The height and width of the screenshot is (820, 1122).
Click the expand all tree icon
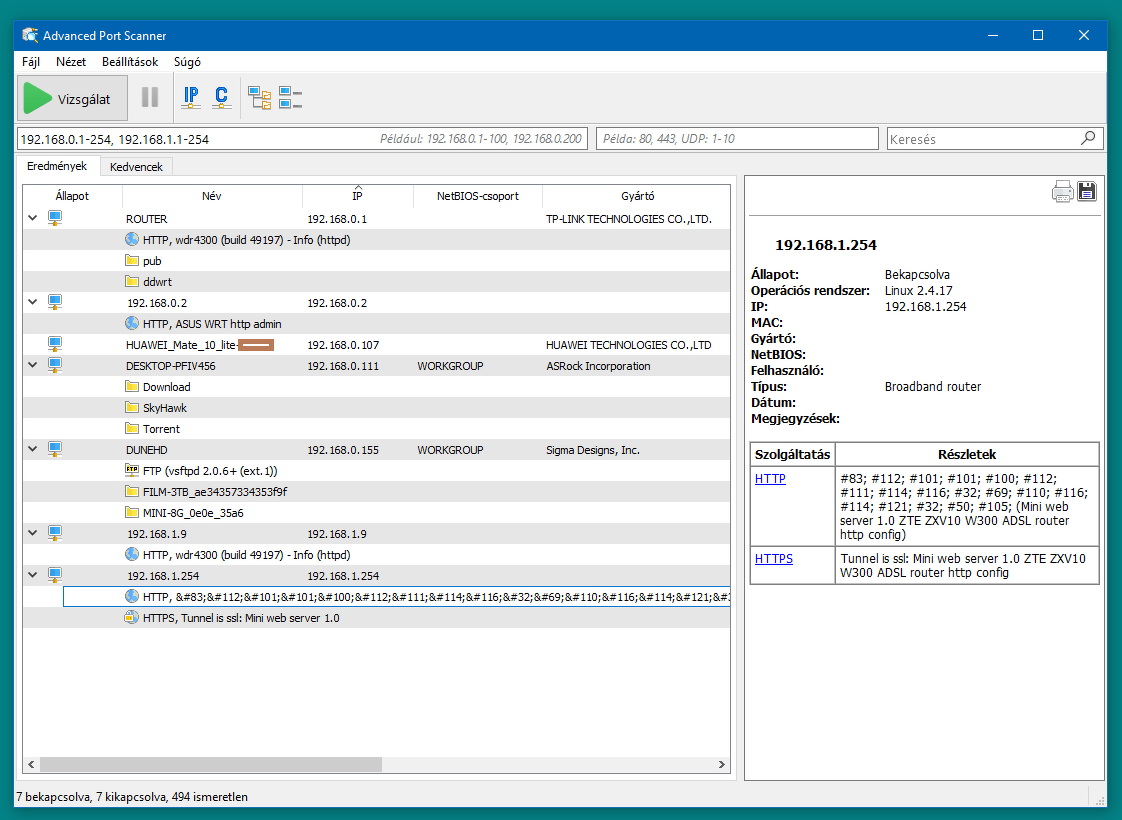[259, 97]
